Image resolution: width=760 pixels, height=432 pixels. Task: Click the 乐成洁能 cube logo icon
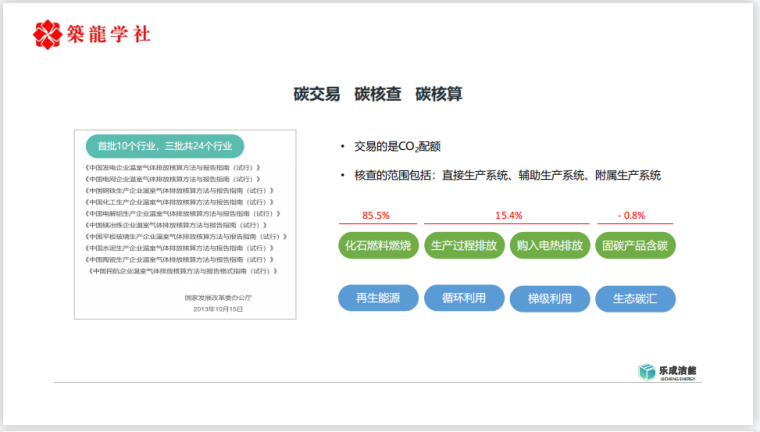coord(646,372)
